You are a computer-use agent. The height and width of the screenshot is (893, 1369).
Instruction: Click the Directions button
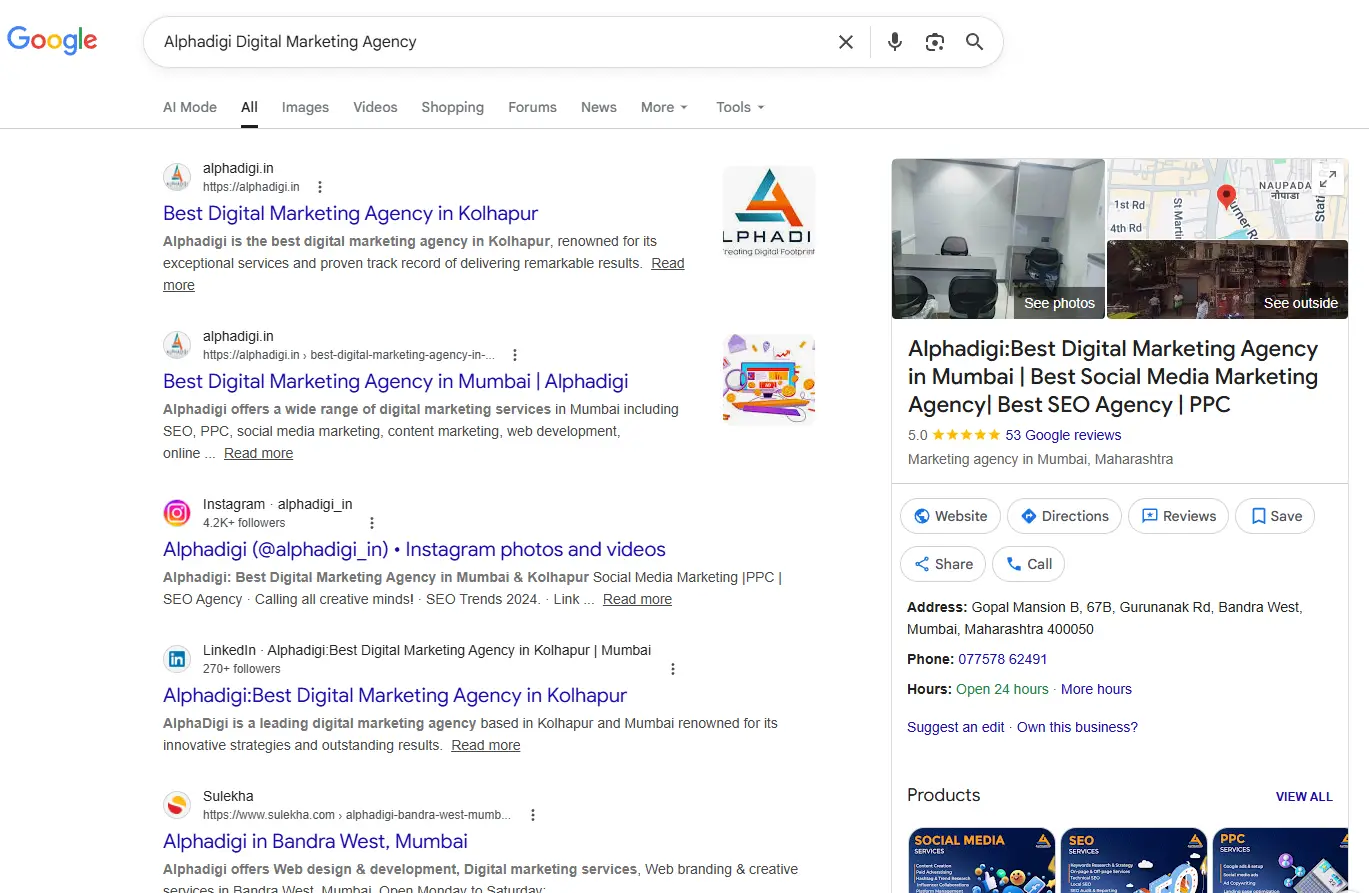tap(1064, 516)
